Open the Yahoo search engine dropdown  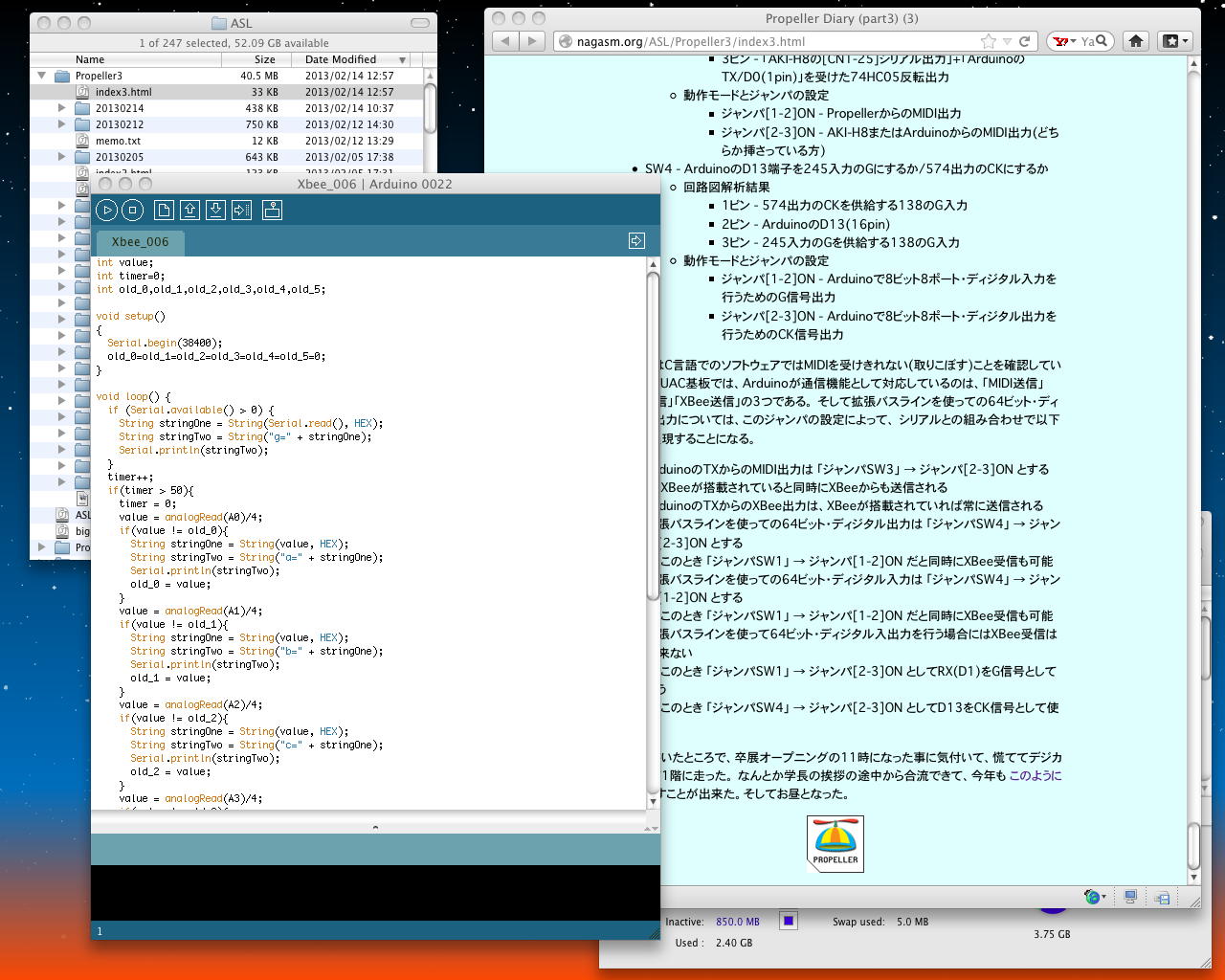pos(1064,41)
